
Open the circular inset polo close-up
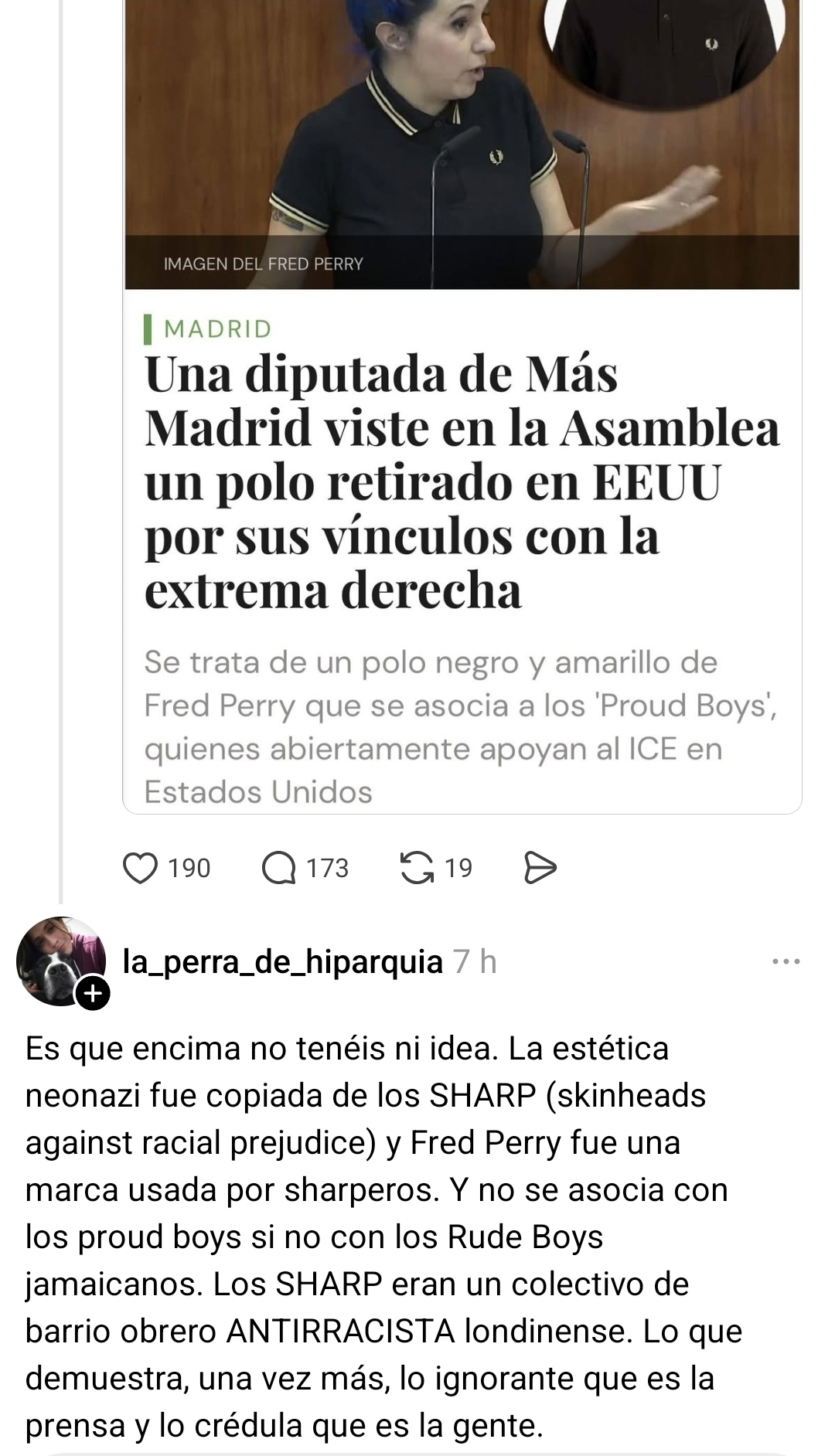(x=665, y=46)
